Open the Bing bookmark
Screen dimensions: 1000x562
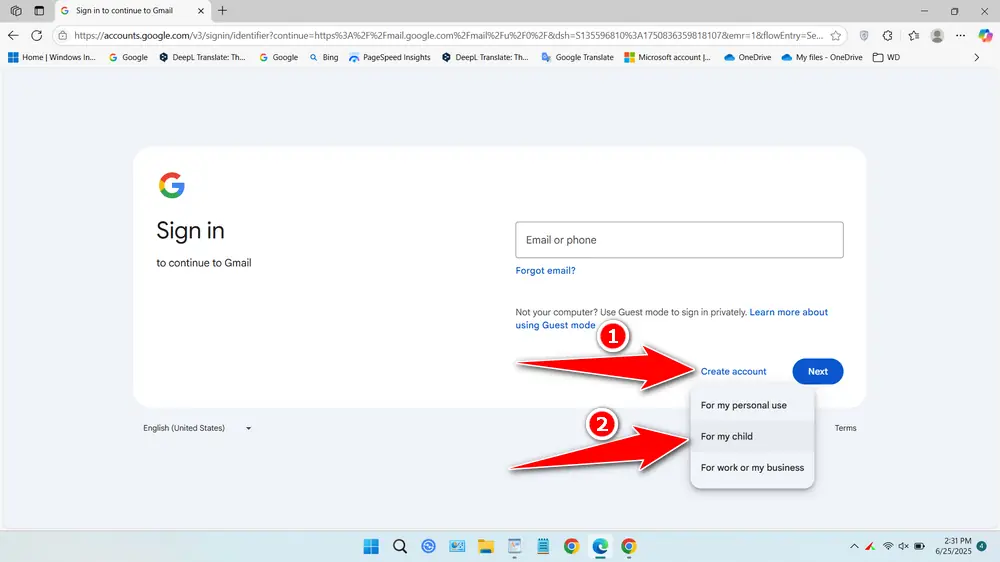[x=324, y=57]
